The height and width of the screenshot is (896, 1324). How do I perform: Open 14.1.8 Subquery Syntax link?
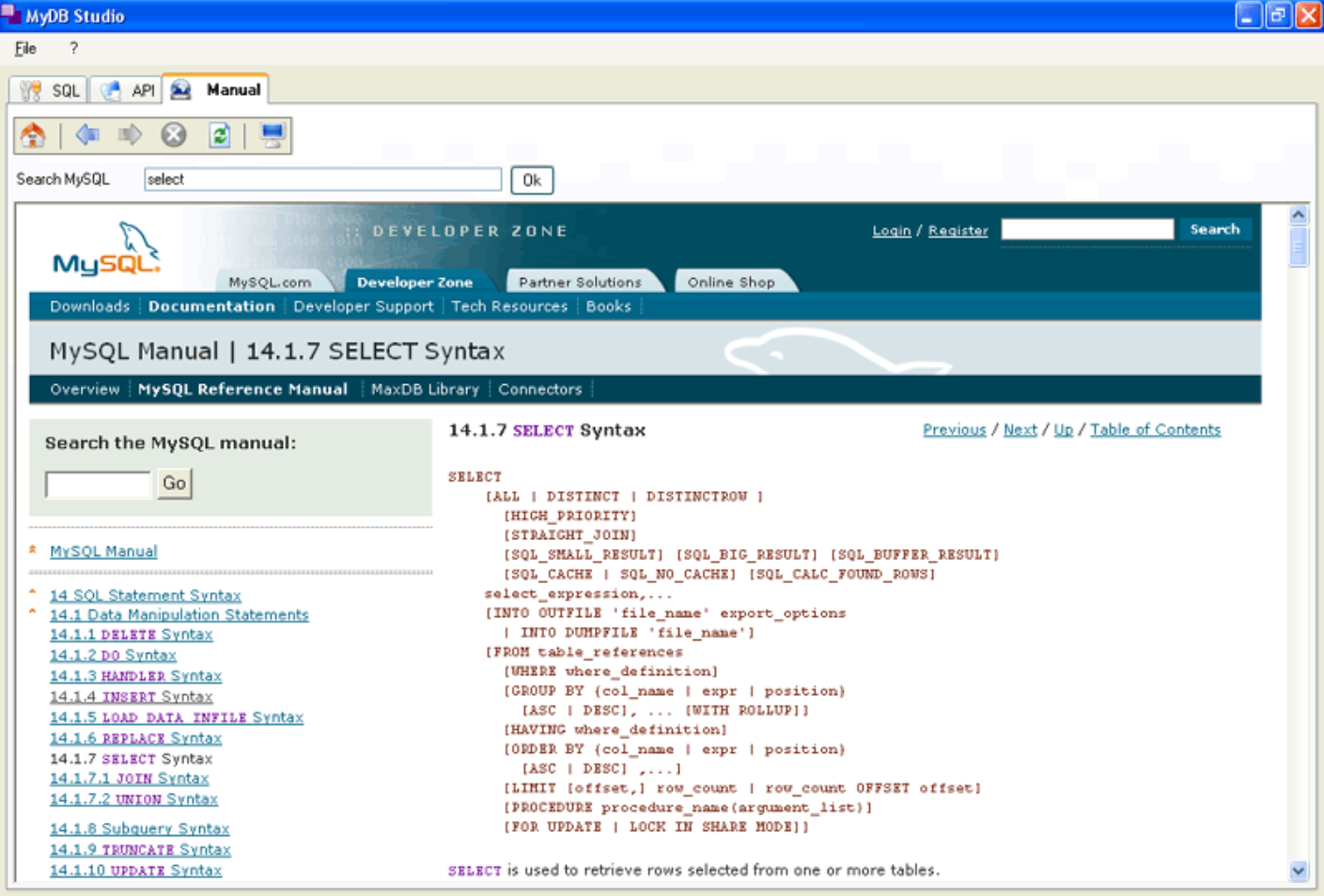tap(140, 828)
